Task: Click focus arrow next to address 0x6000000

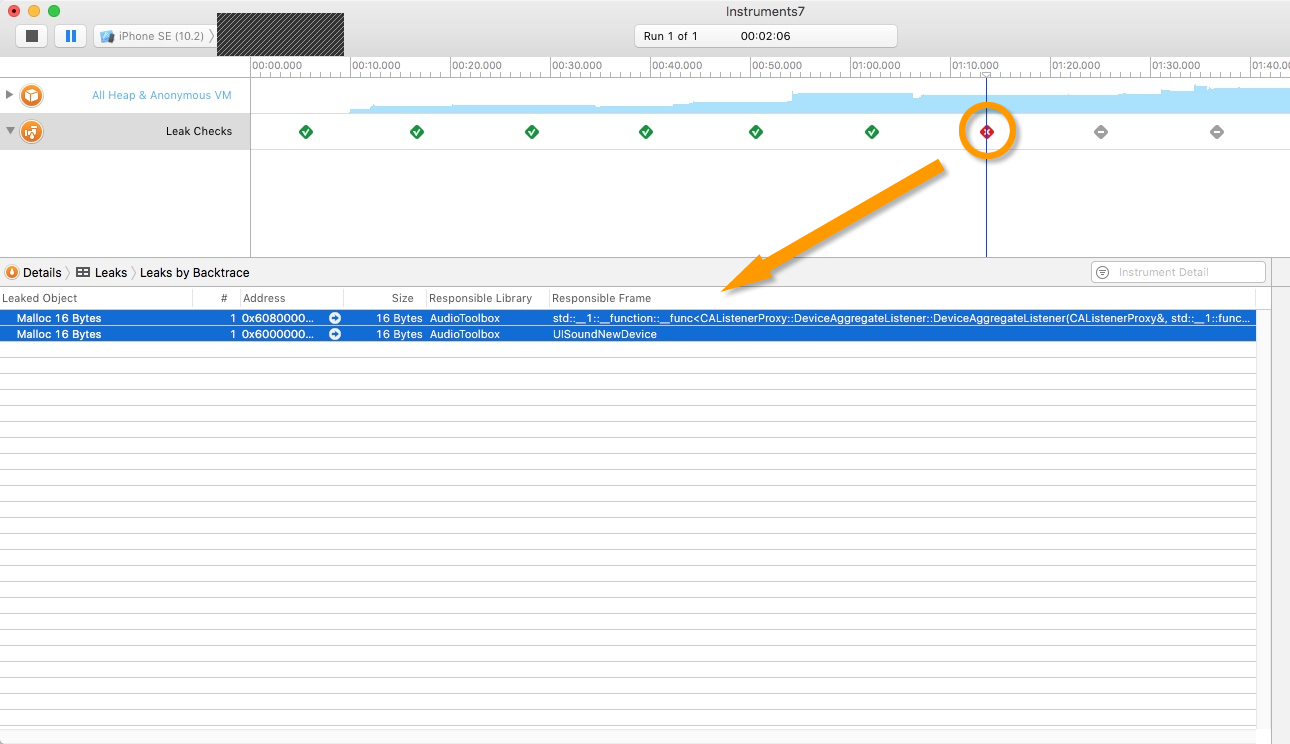Action: tap(335, 334)
